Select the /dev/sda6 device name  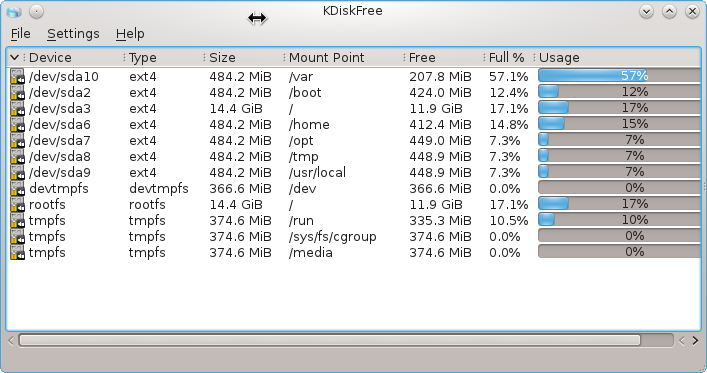pos(60,125)
